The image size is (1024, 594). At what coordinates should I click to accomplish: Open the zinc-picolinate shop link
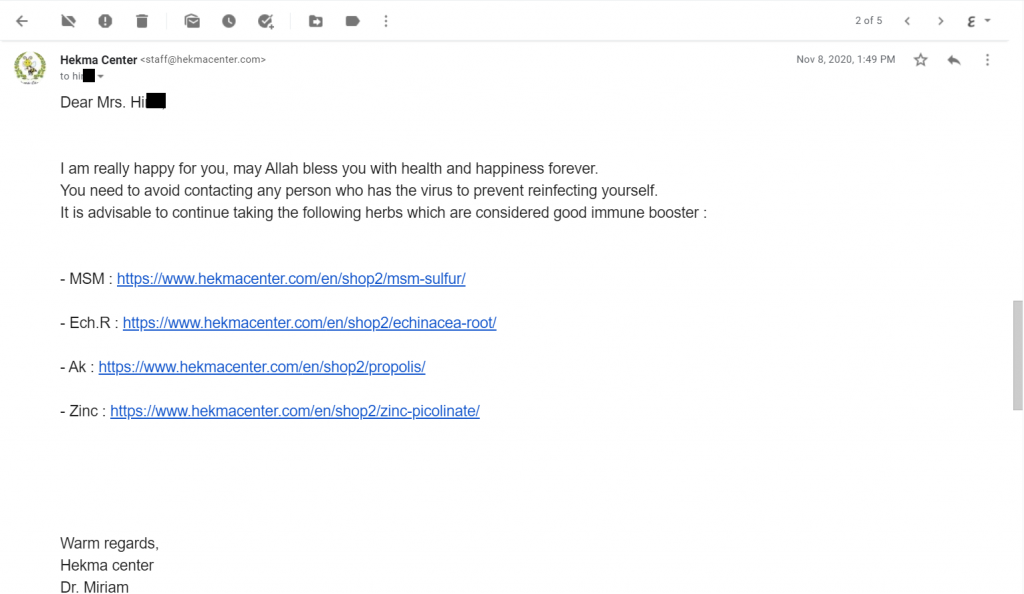point(295,411)
